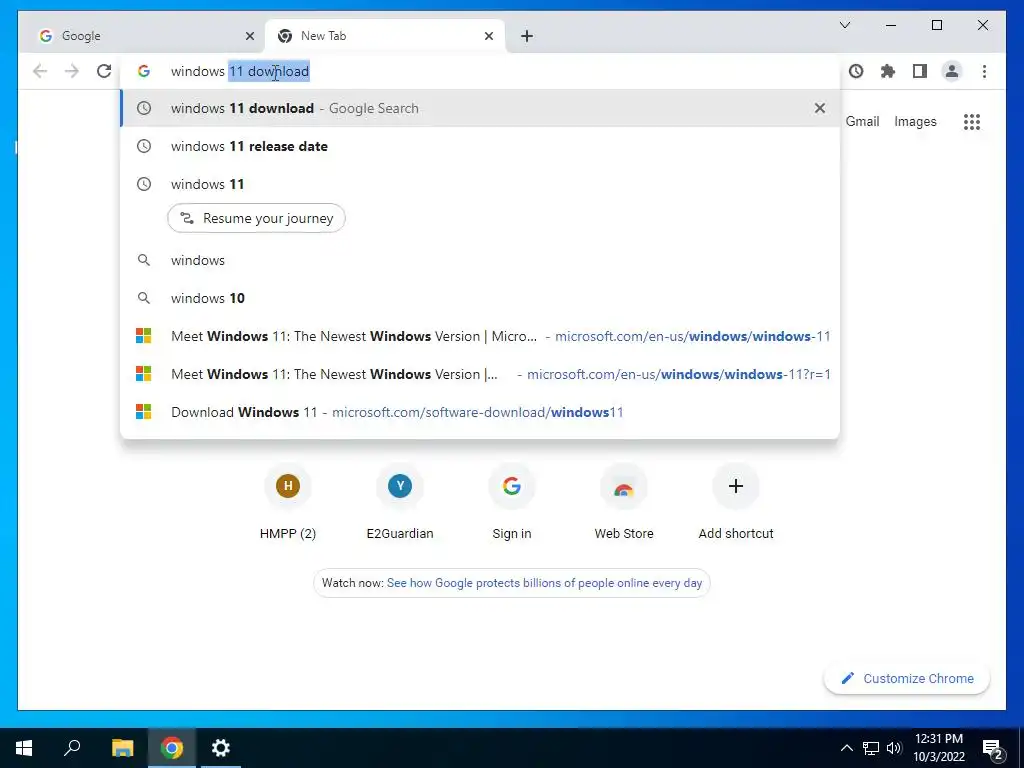Viewport: 1024px width, 768px height.
Task: Close the New Tab tab
Action: [488, 36]
